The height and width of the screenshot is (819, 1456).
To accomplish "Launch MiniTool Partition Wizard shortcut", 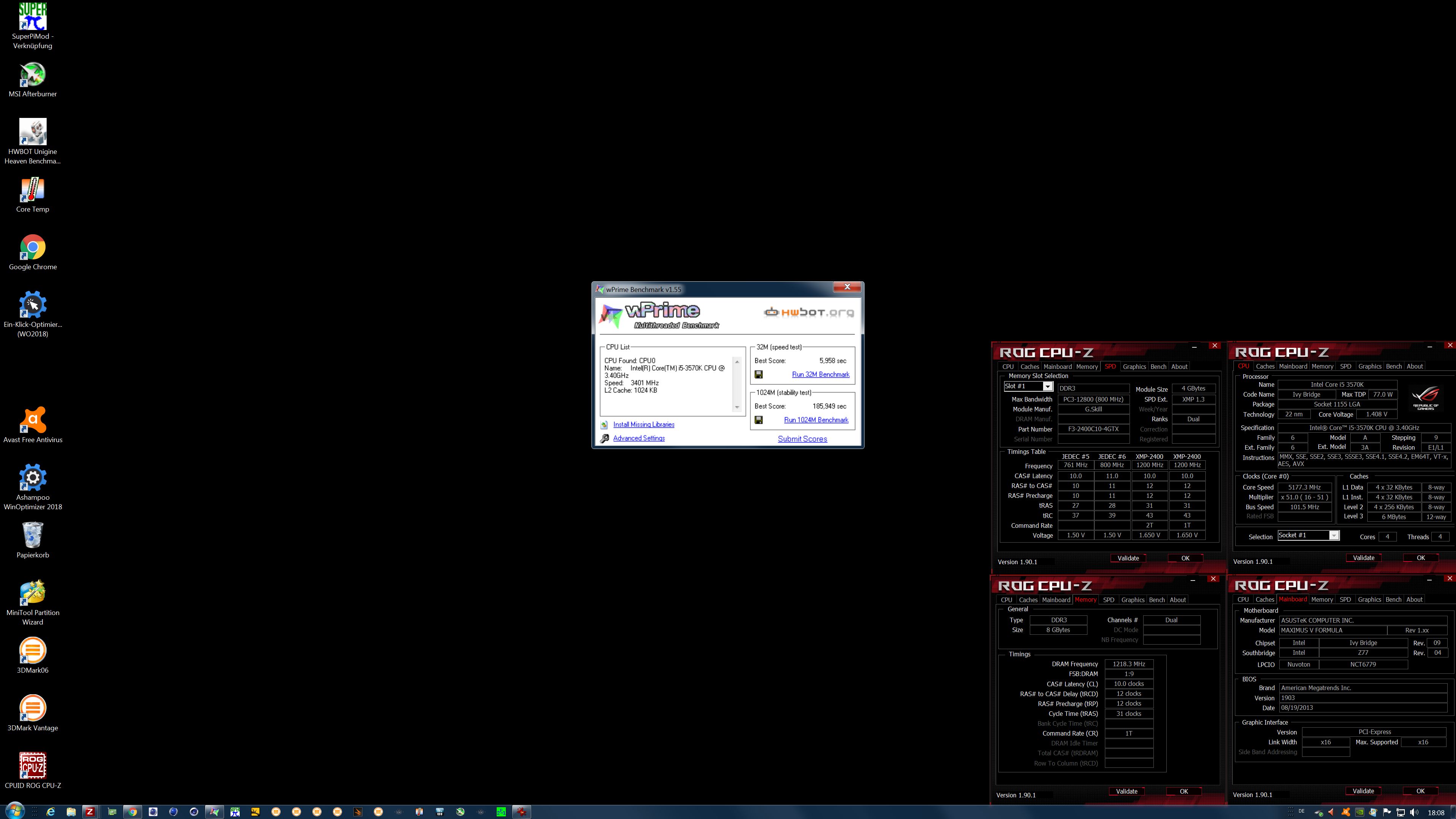I will click(x=33, y=602).
